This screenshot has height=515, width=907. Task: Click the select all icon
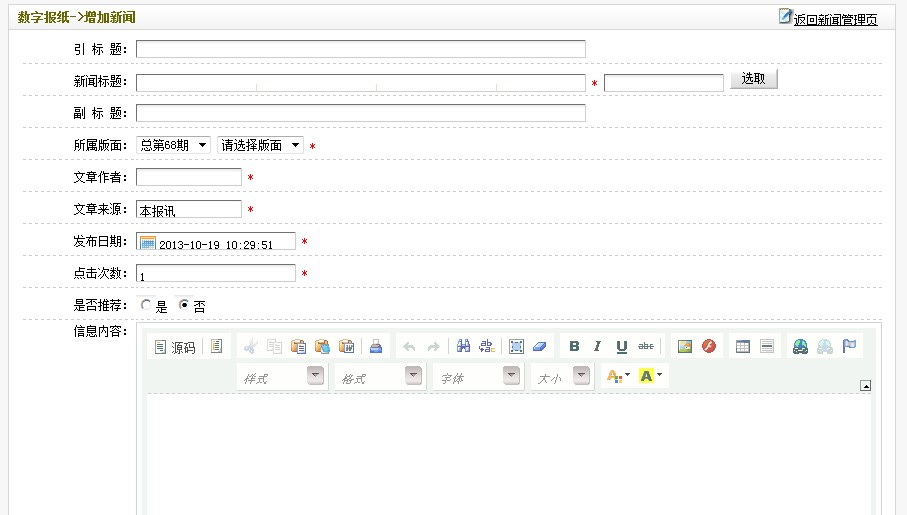coord(517,346)
